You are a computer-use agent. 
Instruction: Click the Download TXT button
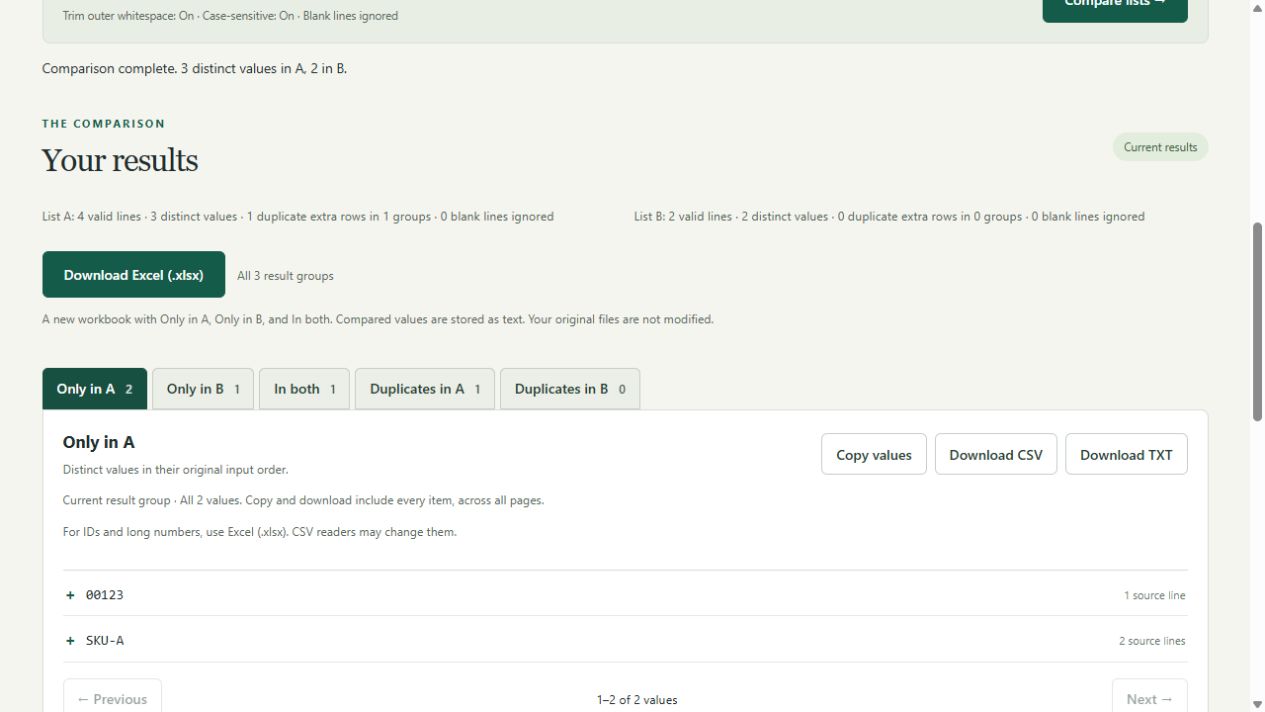coord(1126,454)
